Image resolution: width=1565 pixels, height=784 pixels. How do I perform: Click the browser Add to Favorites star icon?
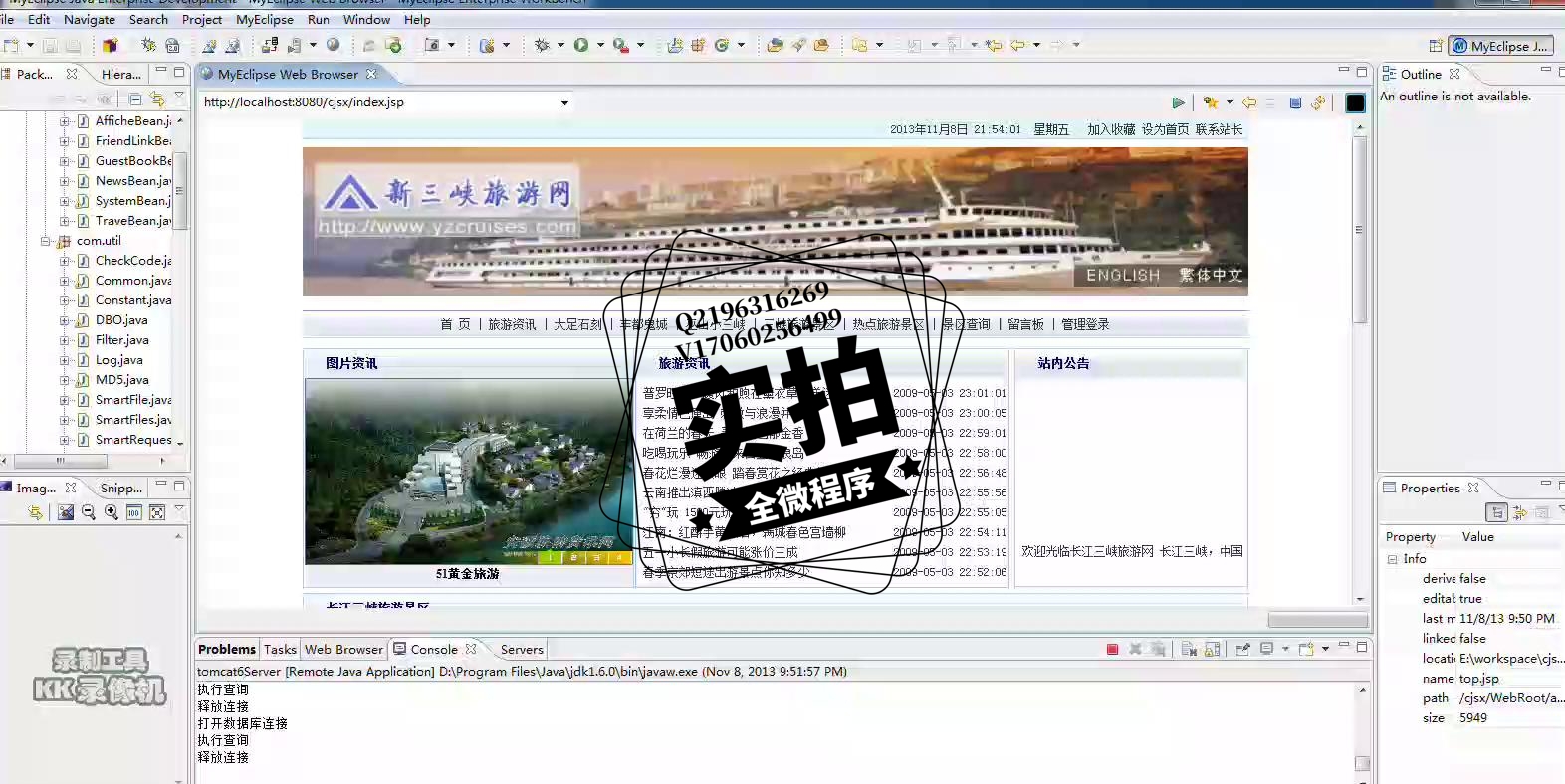tap(1211, 102)
